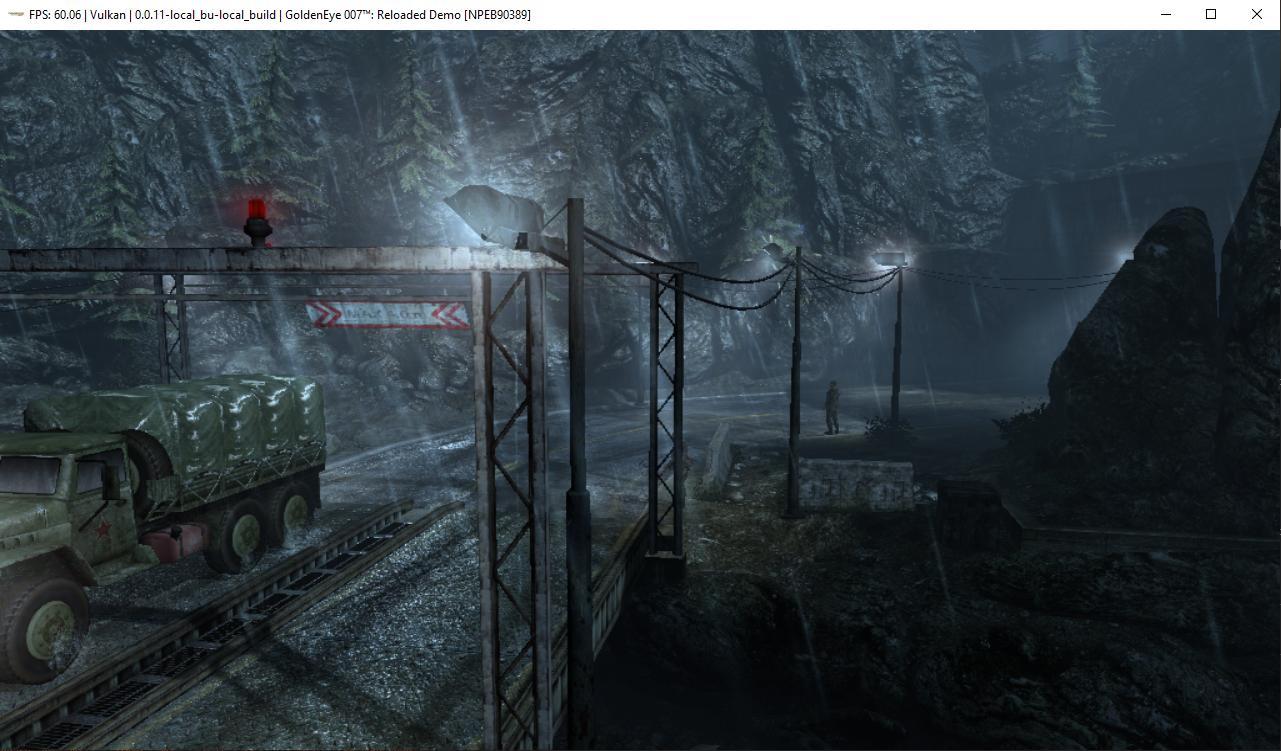Click the red-and-white chevron barrier sign
This screenshot has width=1281, height=751.
tap(388, 315)
